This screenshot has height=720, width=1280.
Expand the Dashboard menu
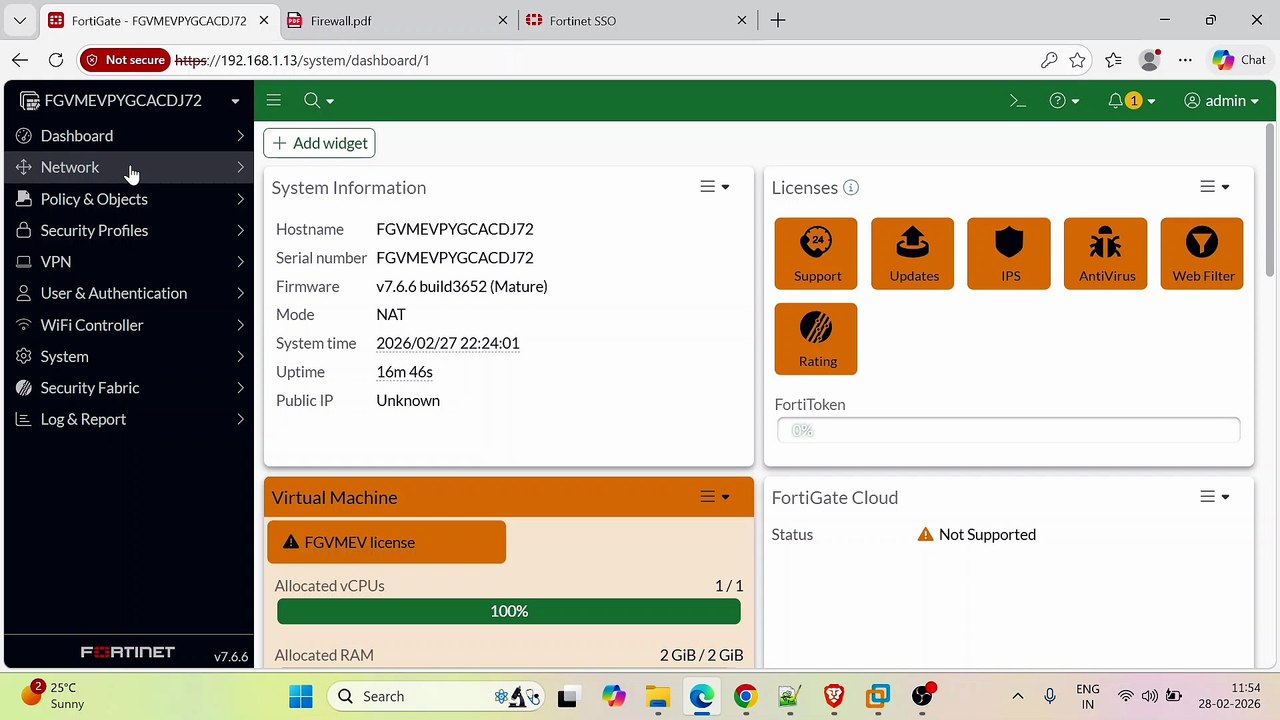[129, 136]
